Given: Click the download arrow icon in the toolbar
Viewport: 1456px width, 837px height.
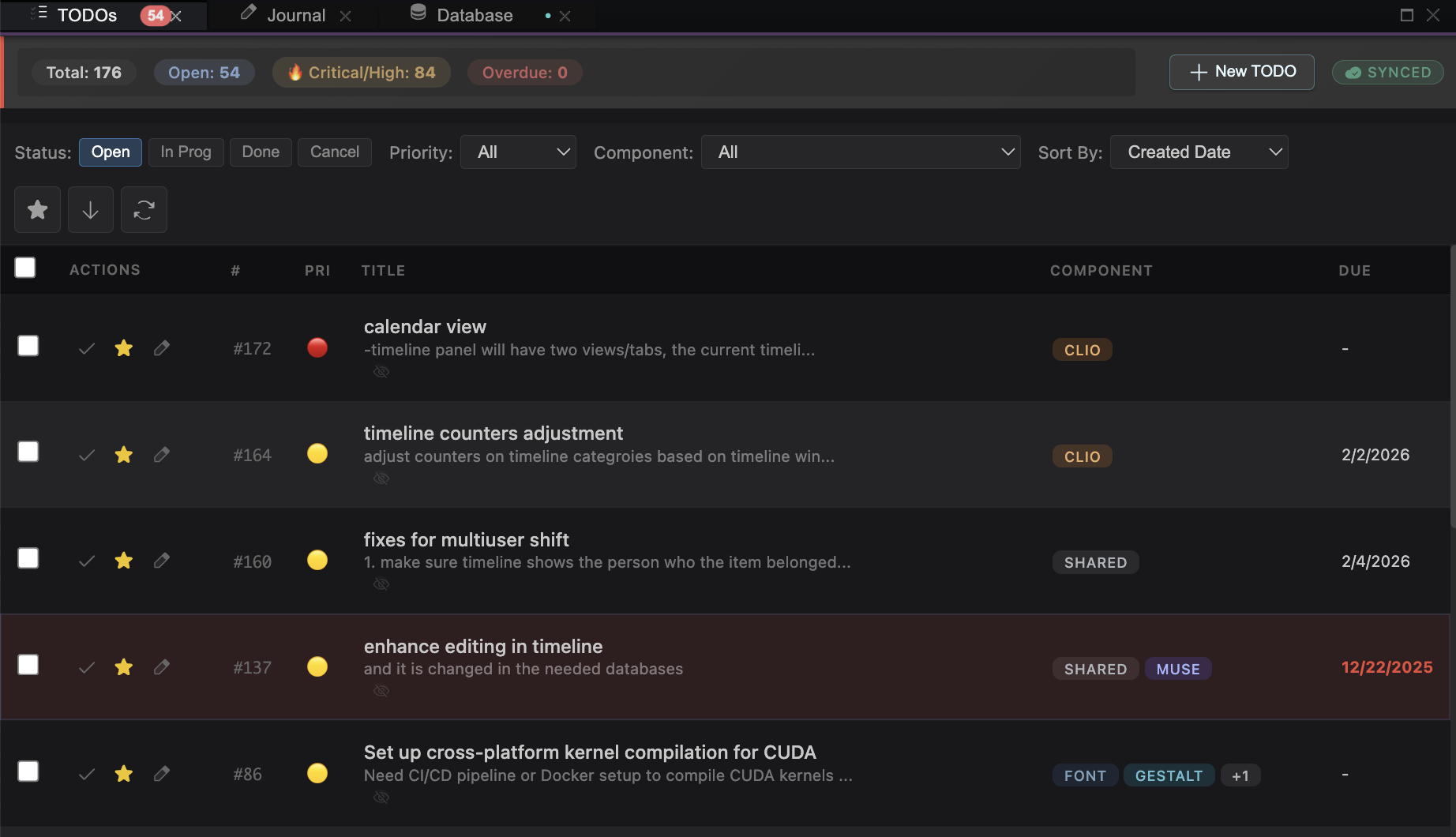Looking at the screenshot, I should pos(90,209).
